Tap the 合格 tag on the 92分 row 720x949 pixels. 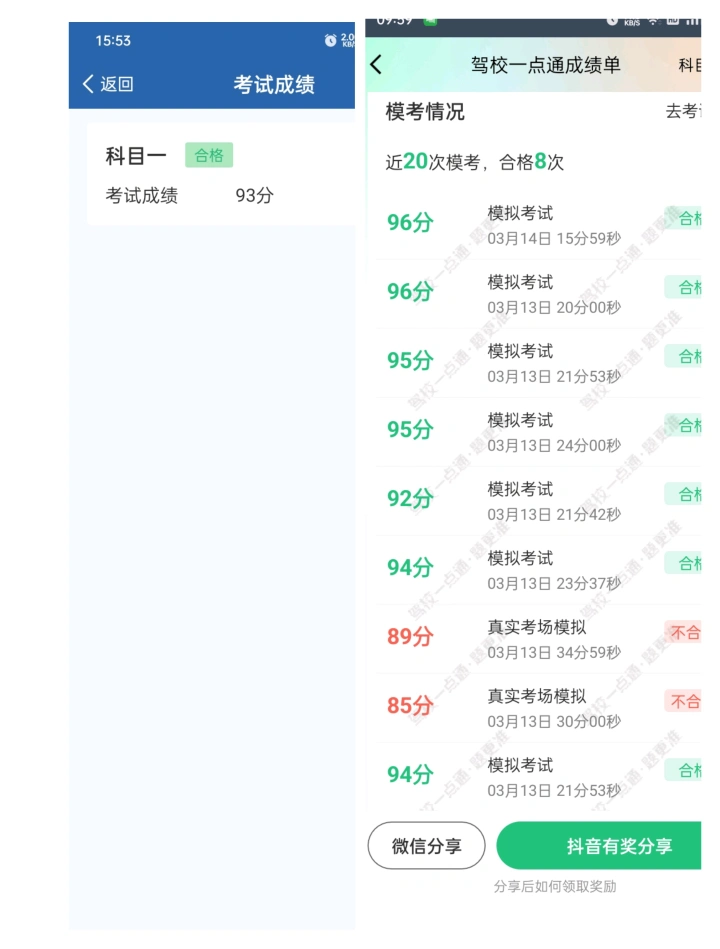tap(682, 494)
